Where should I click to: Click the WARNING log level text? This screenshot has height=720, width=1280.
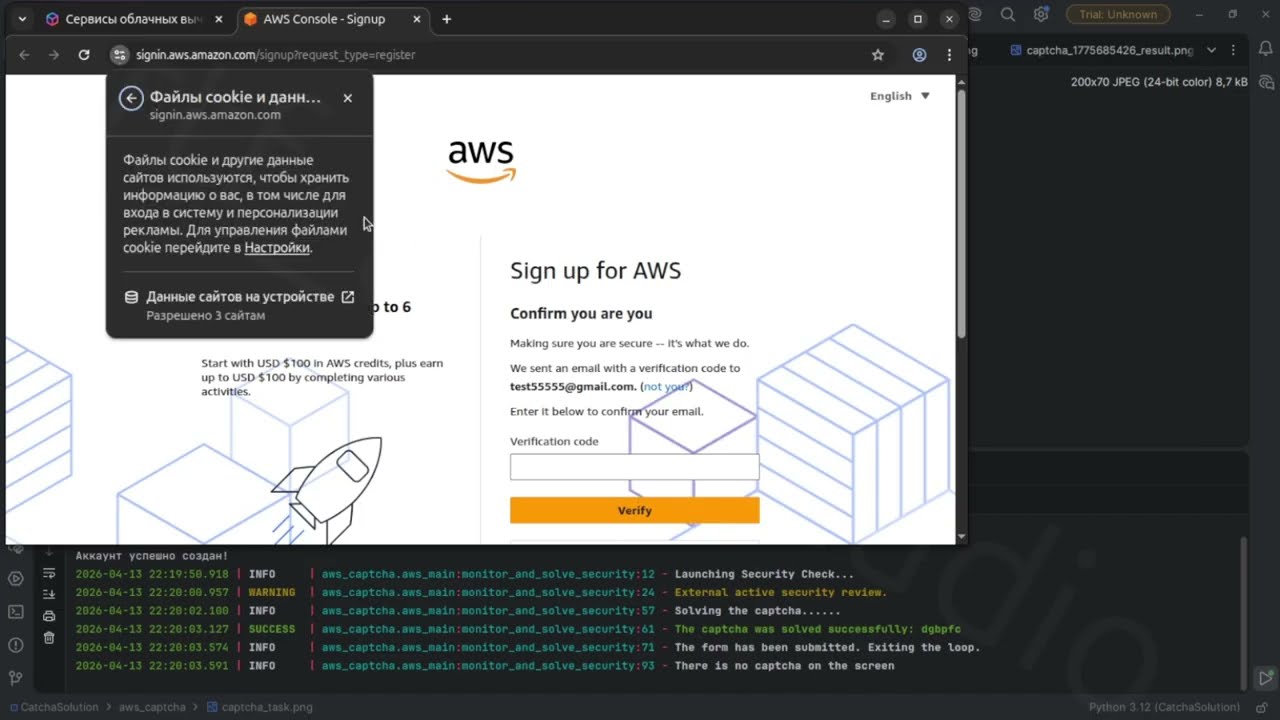[272, 592]
